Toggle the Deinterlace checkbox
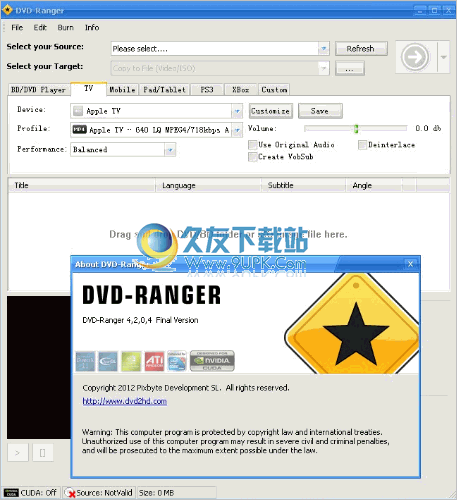The image size is (457, 500). pos(362,145)
